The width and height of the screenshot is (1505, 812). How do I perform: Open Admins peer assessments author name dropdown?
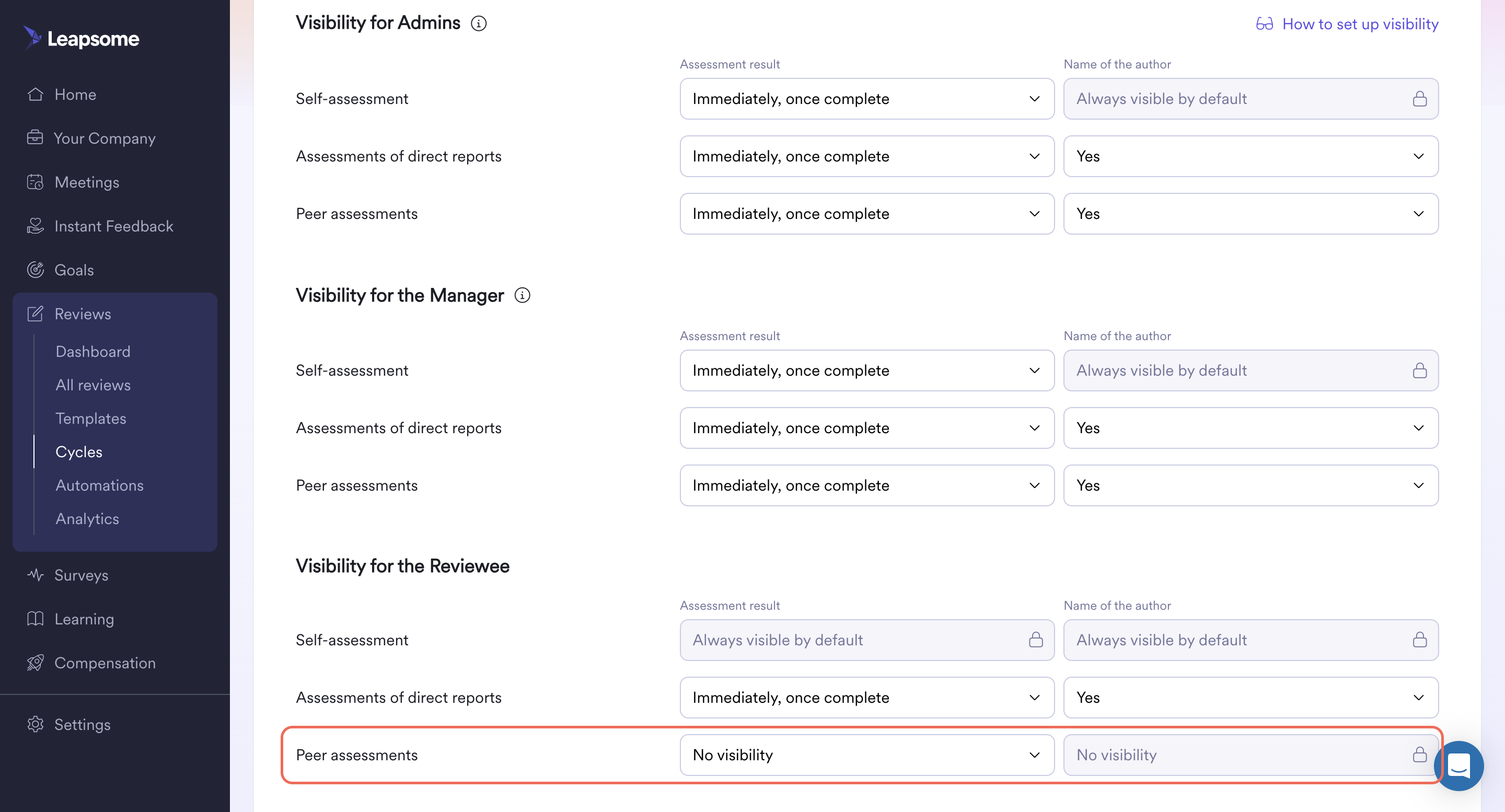(1251, 214)
